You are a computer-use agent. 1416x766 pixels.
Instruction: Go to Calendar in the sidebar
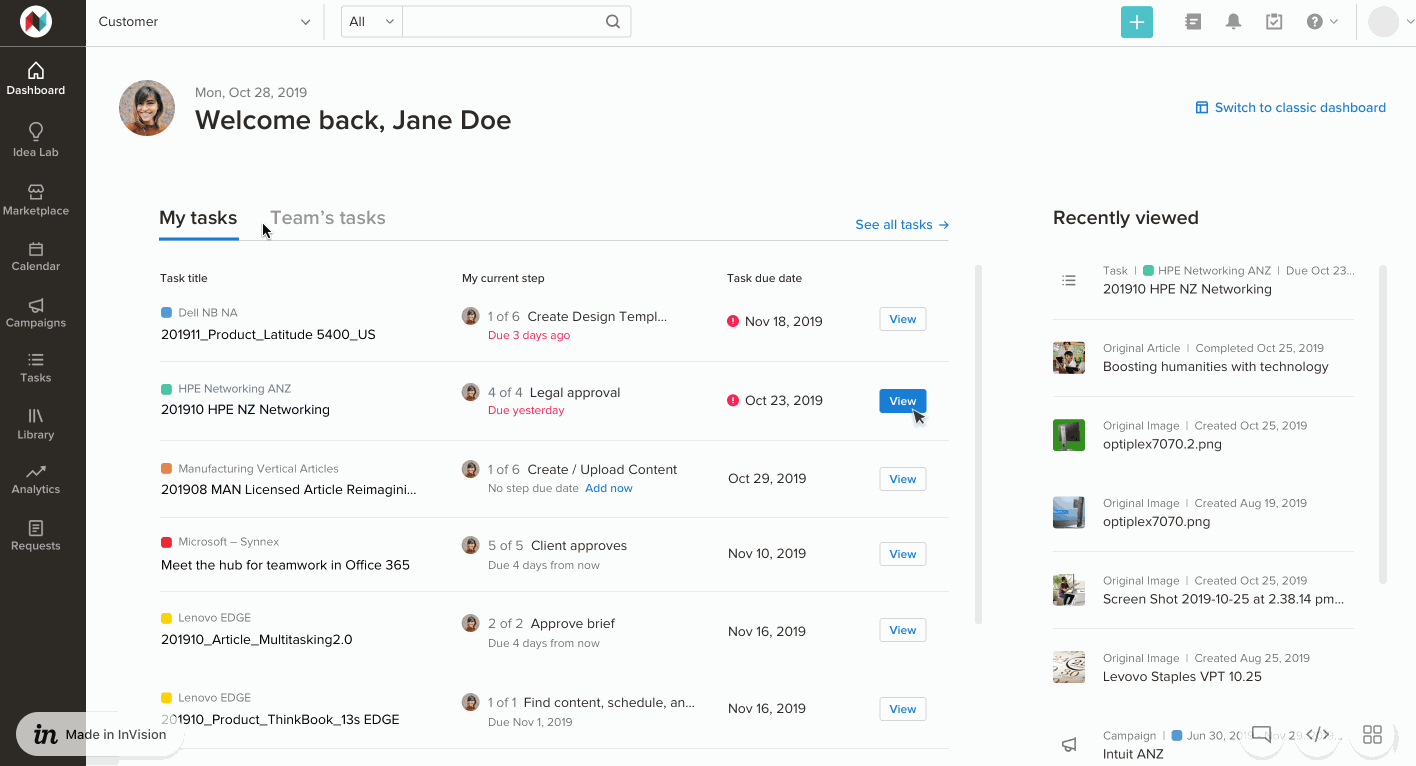coord(36,256)
